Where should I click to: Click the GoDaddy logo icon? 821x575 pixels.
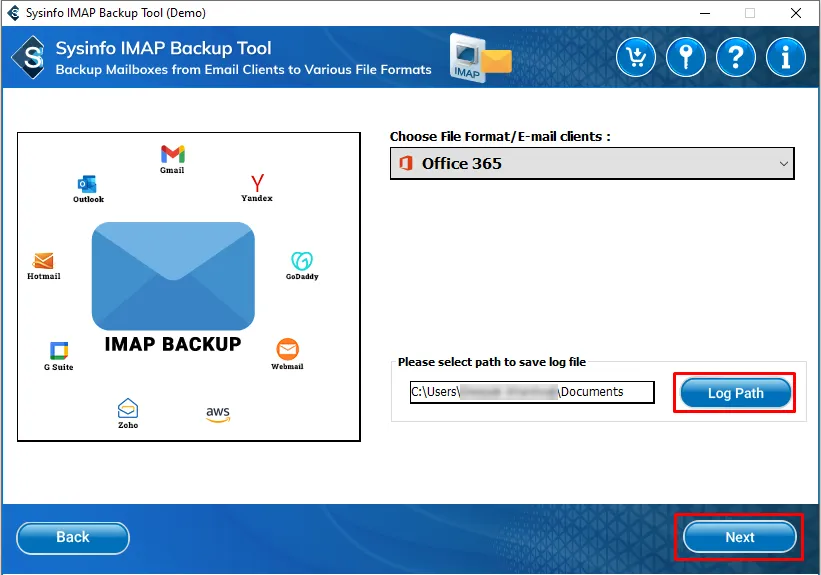(x=302, y=261)
